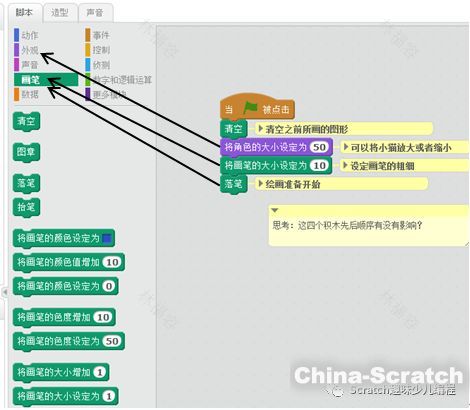470x410 pixels.
Task: Select the 图章 stamp block
Action: pos(26,152)
